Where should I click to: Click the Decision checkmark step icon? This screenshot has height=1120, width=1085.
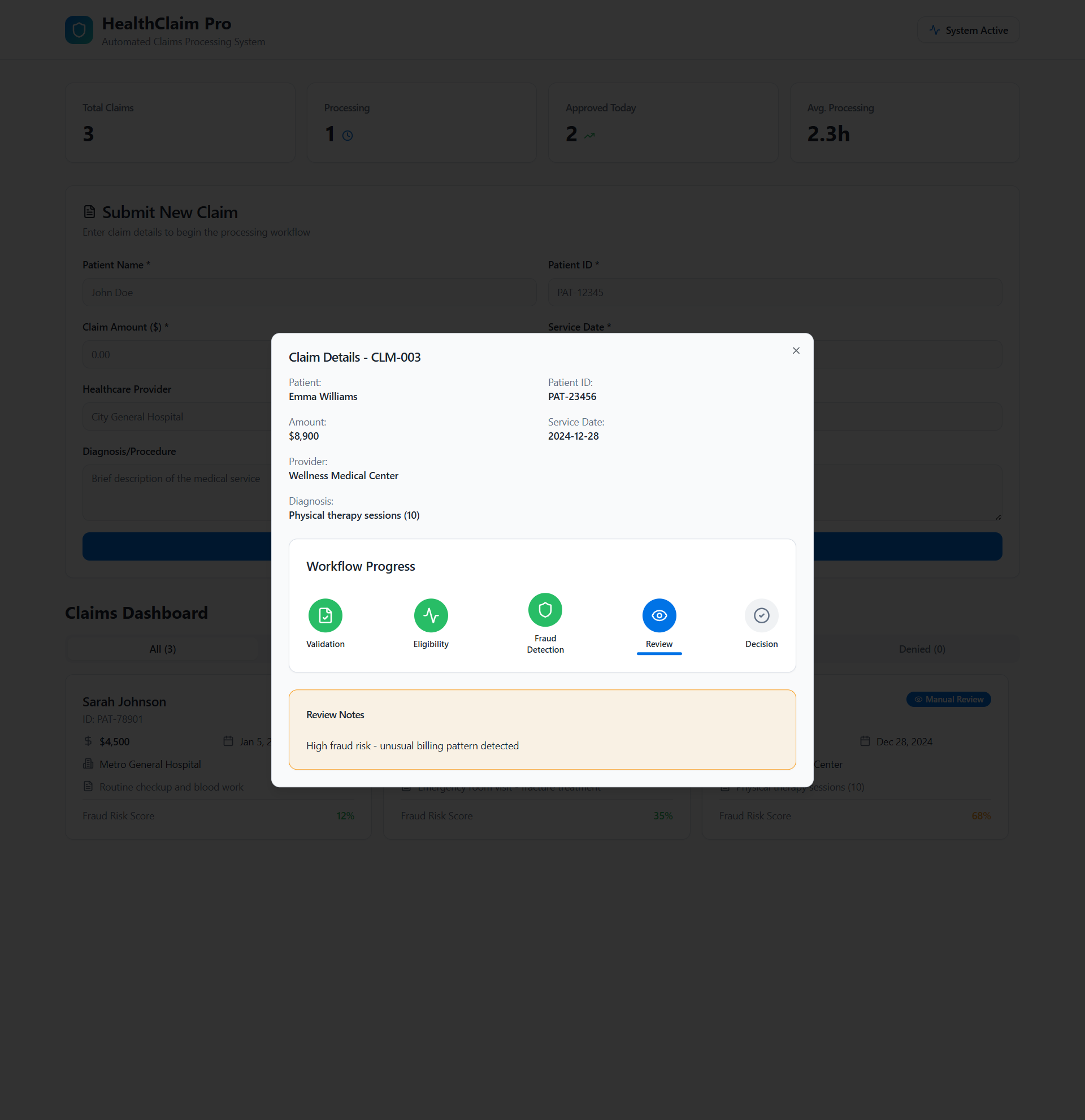coord(761,615)
